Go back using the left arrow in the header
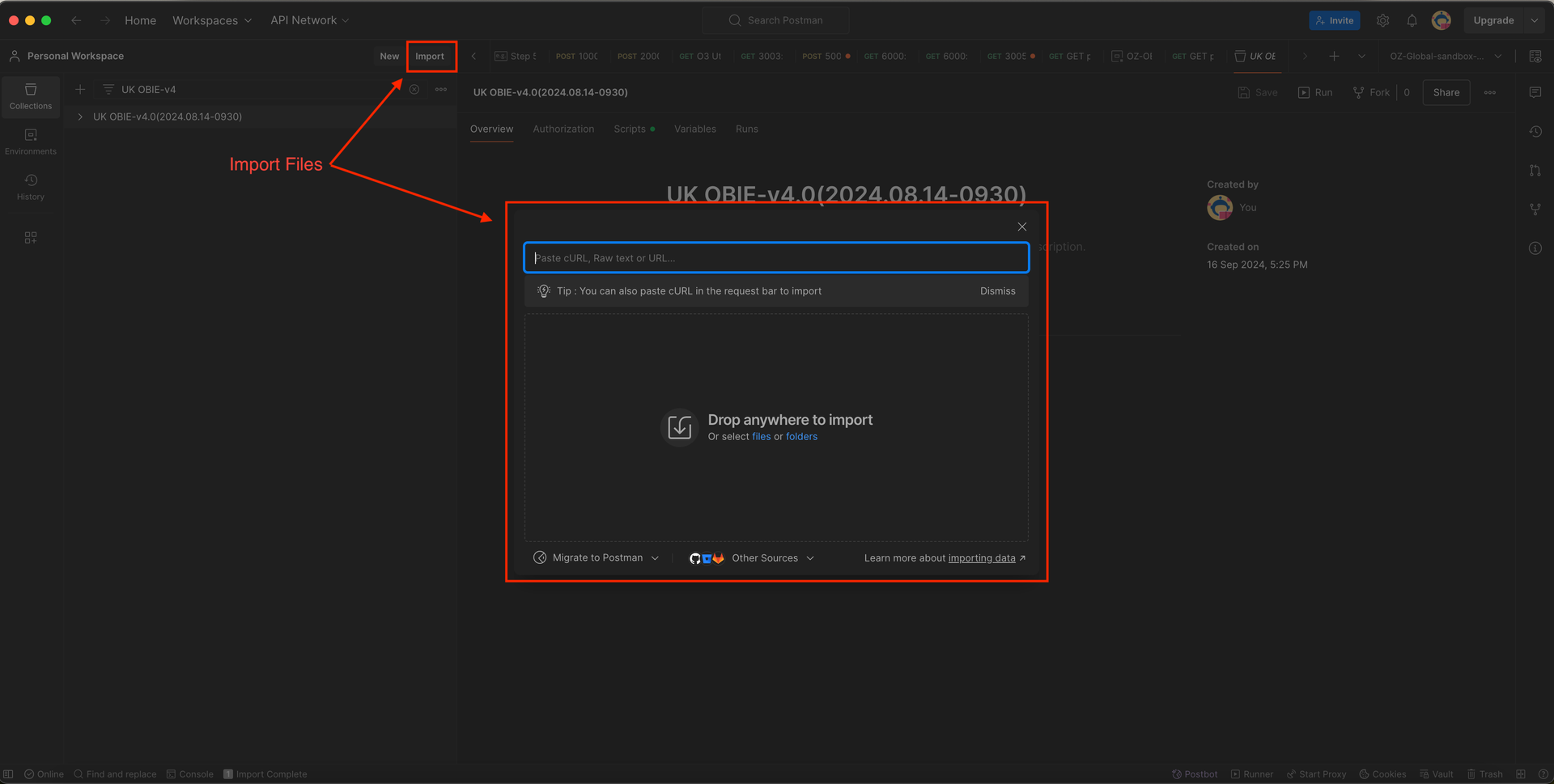This screenshot has height=784, width=1554. pyautogui.click(x=76, y=20)
